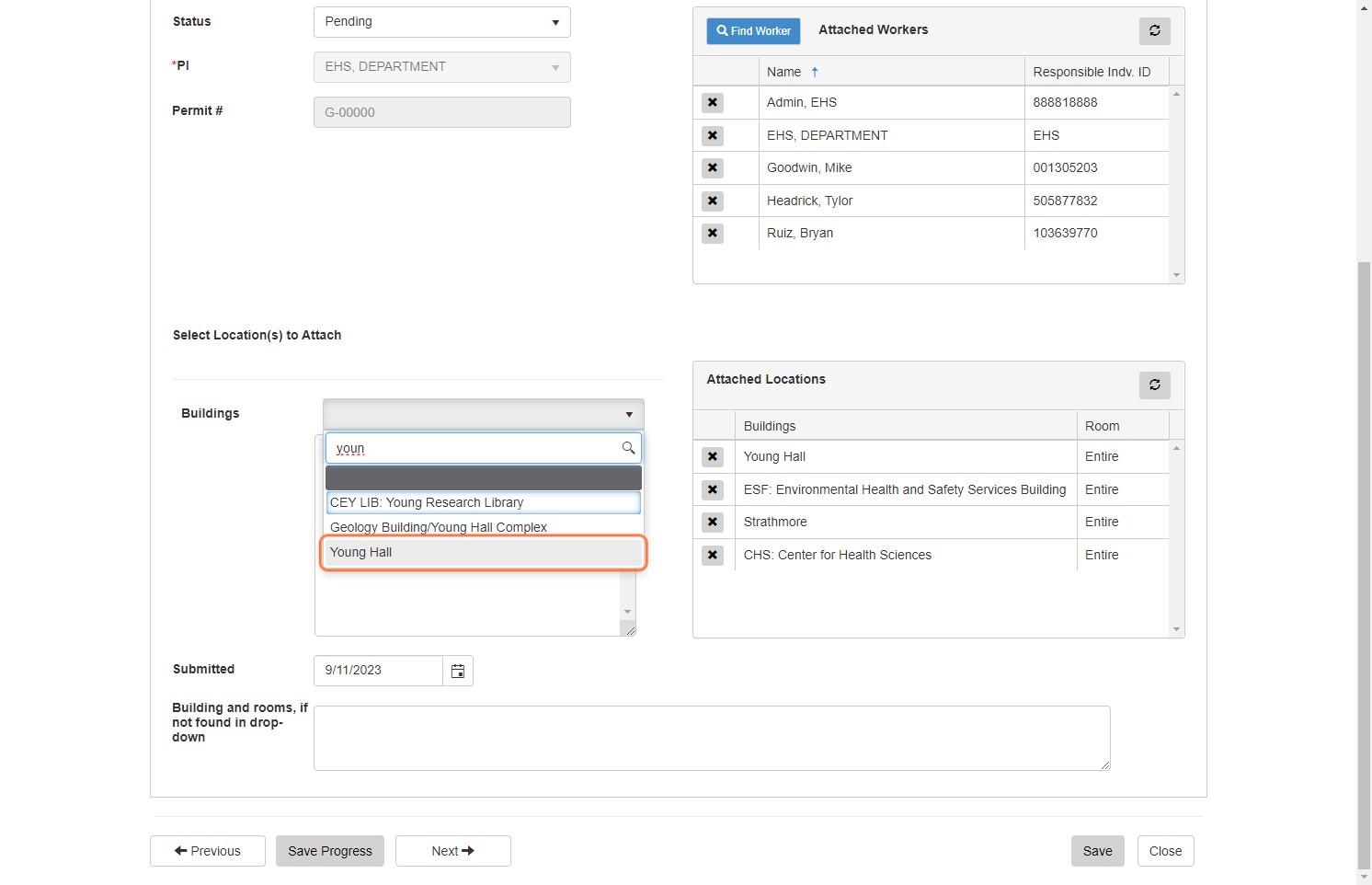Viewport: 1372px width, 885px height.
Task: Choose Young Hall from building list
Action: [484, 552]
